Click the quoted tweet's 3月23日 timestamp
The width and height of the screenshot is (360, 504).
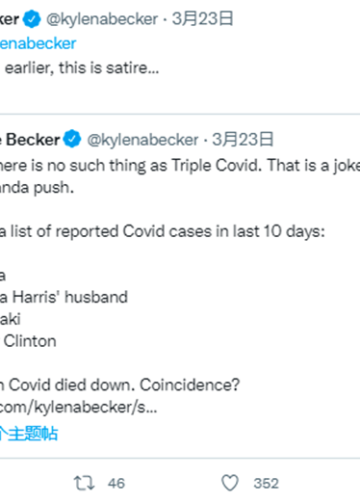(x=243, y=139)
